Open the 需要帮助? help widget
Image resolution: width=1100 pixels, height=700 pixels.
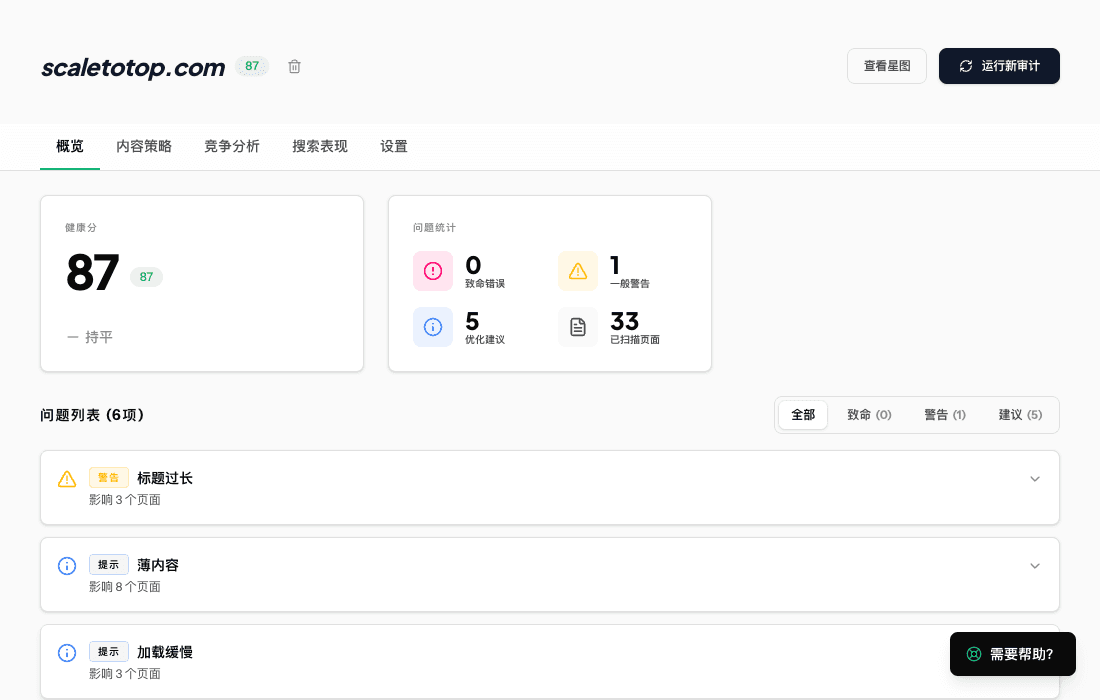coord(1012,654)
